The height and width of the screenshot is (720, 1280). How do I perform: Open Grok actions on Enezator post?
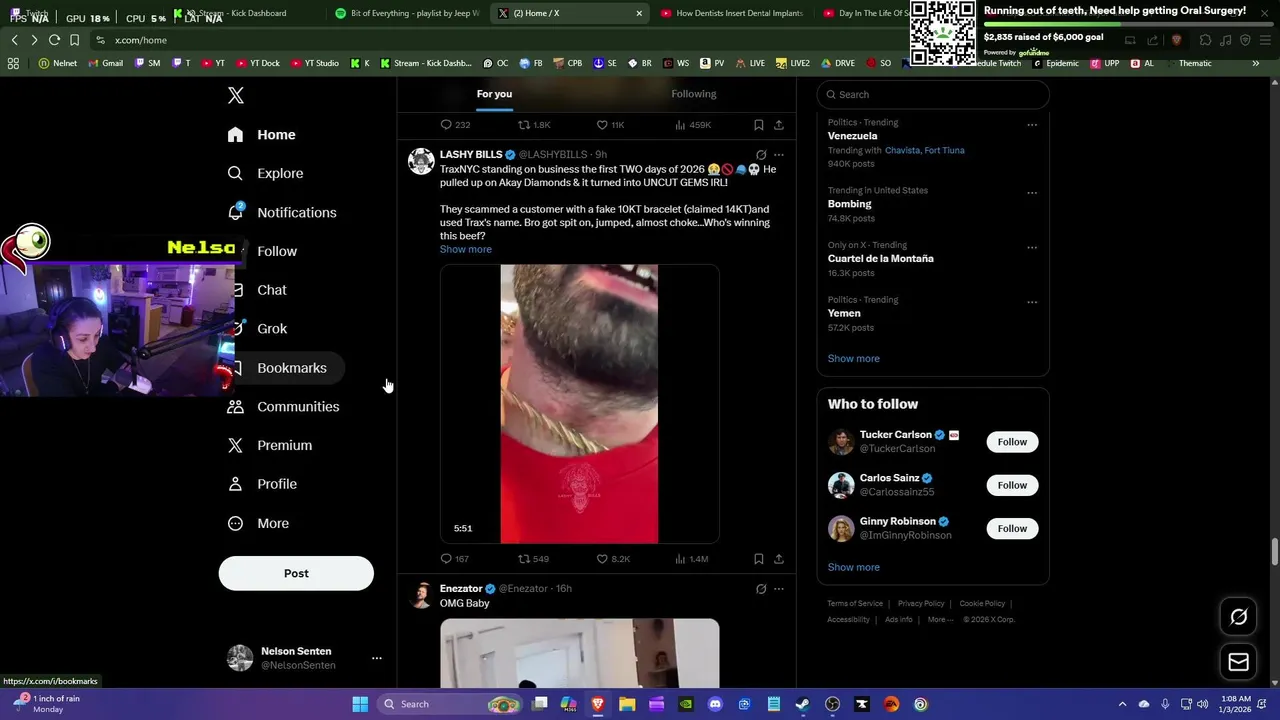pos(761,589)
